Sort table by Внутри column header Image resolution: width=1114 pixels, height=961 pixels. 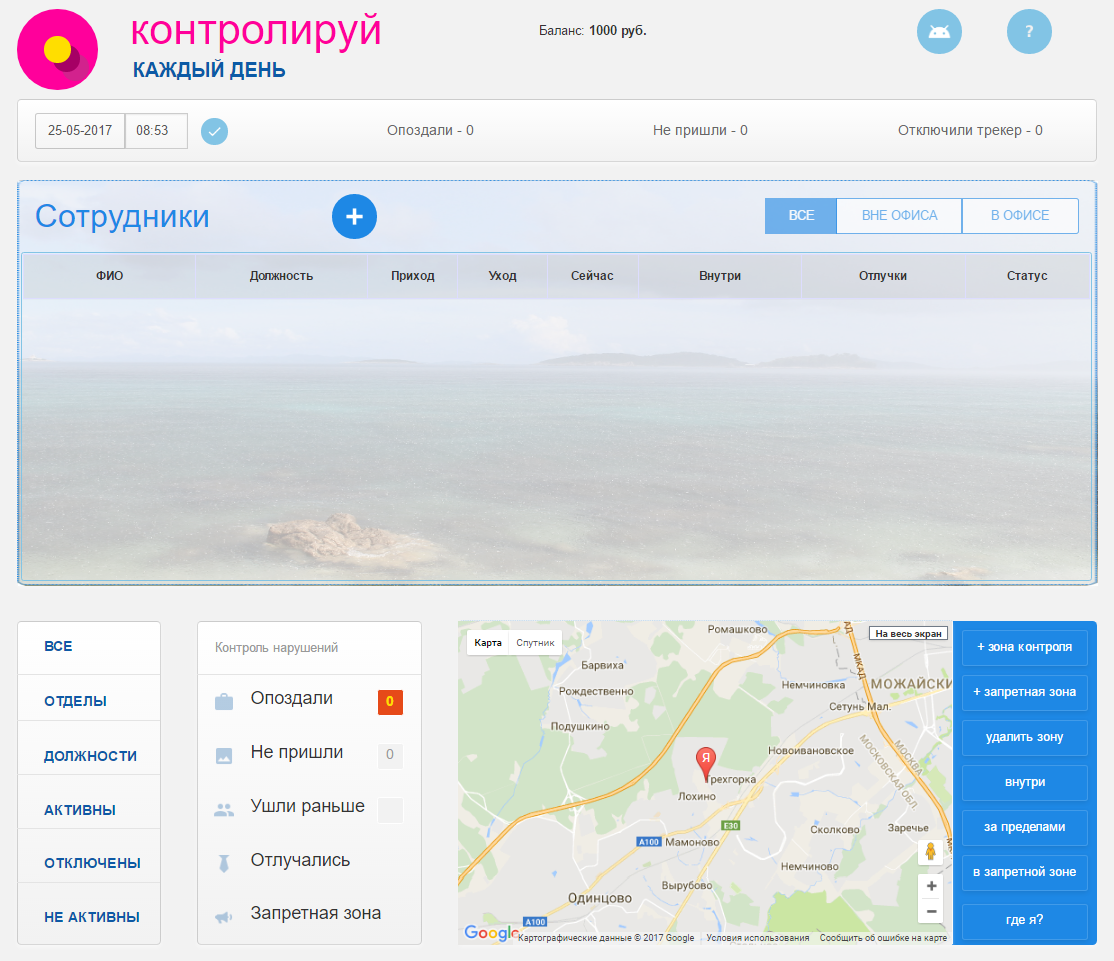click(720, 276)
